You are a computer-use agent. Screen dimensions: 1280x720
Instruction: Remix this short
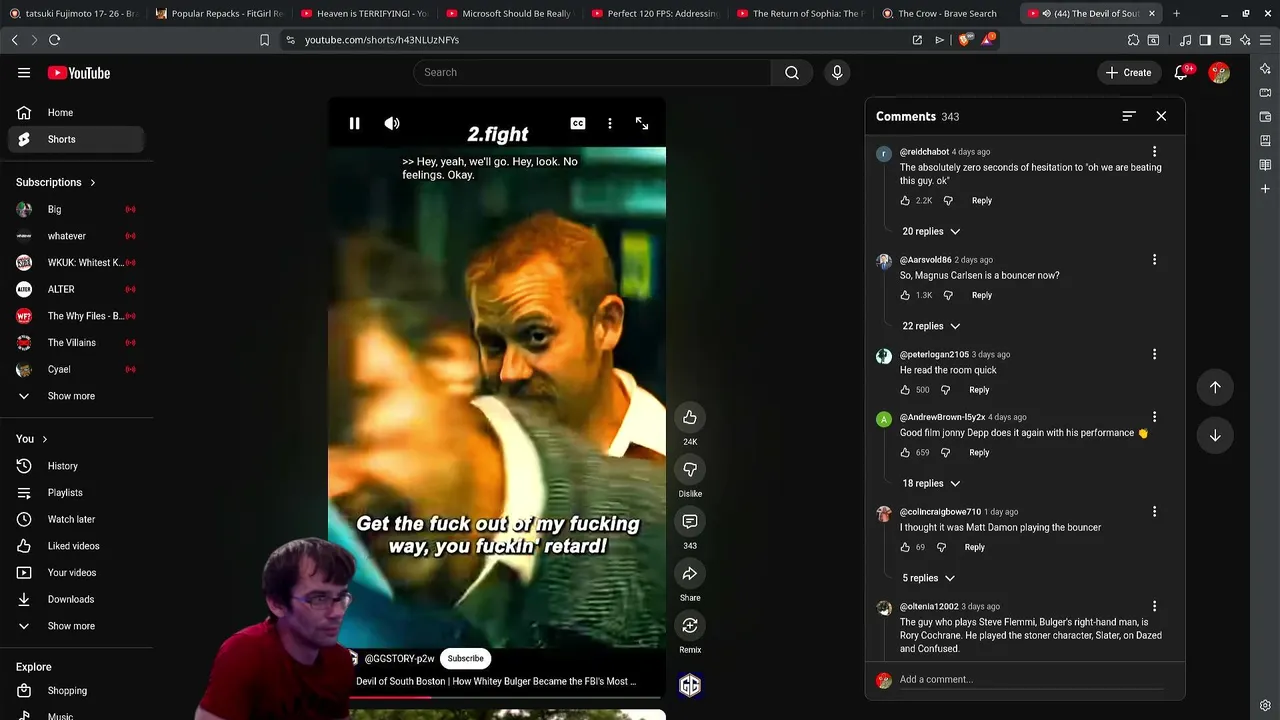tap(690, 625)
